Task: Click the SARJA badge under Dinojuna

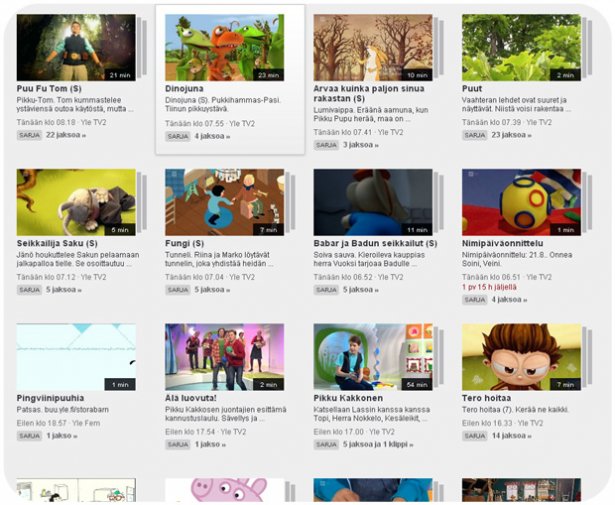Action: point(177,137)
